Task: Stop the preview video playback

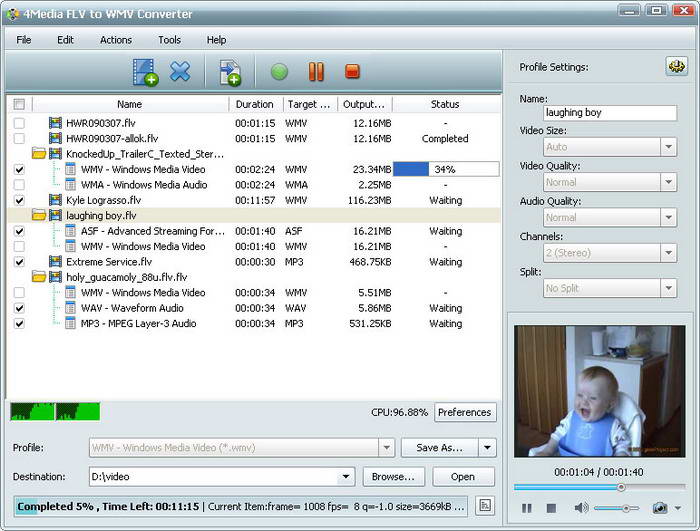Action: coord(551,508)
